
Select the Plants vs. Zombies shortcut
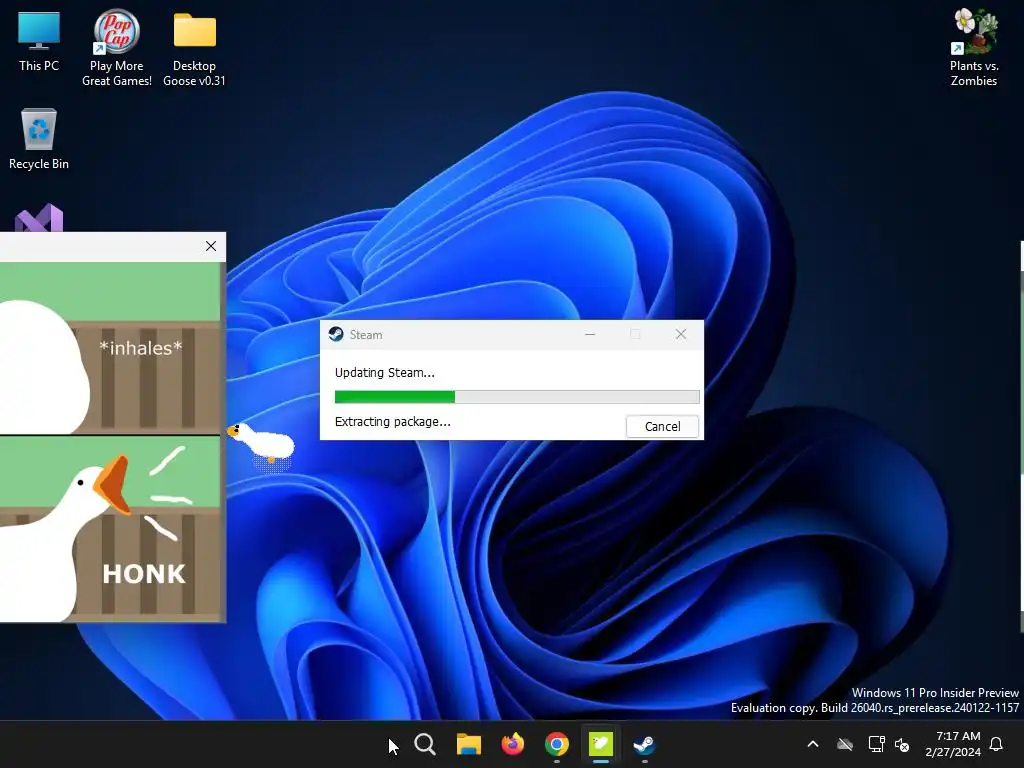pyautogui.click(x=974, y=47)
